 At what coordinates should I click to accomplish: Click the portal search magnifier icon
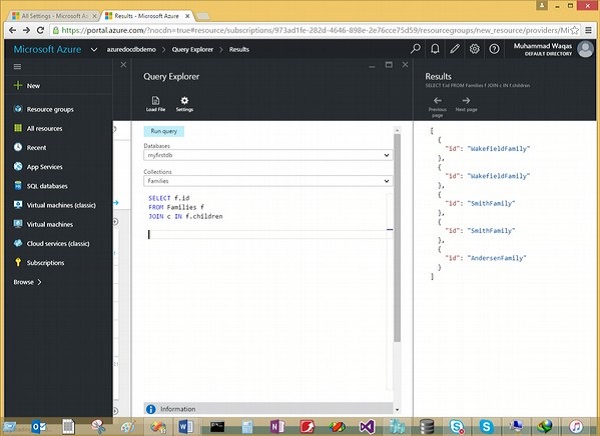416,48
